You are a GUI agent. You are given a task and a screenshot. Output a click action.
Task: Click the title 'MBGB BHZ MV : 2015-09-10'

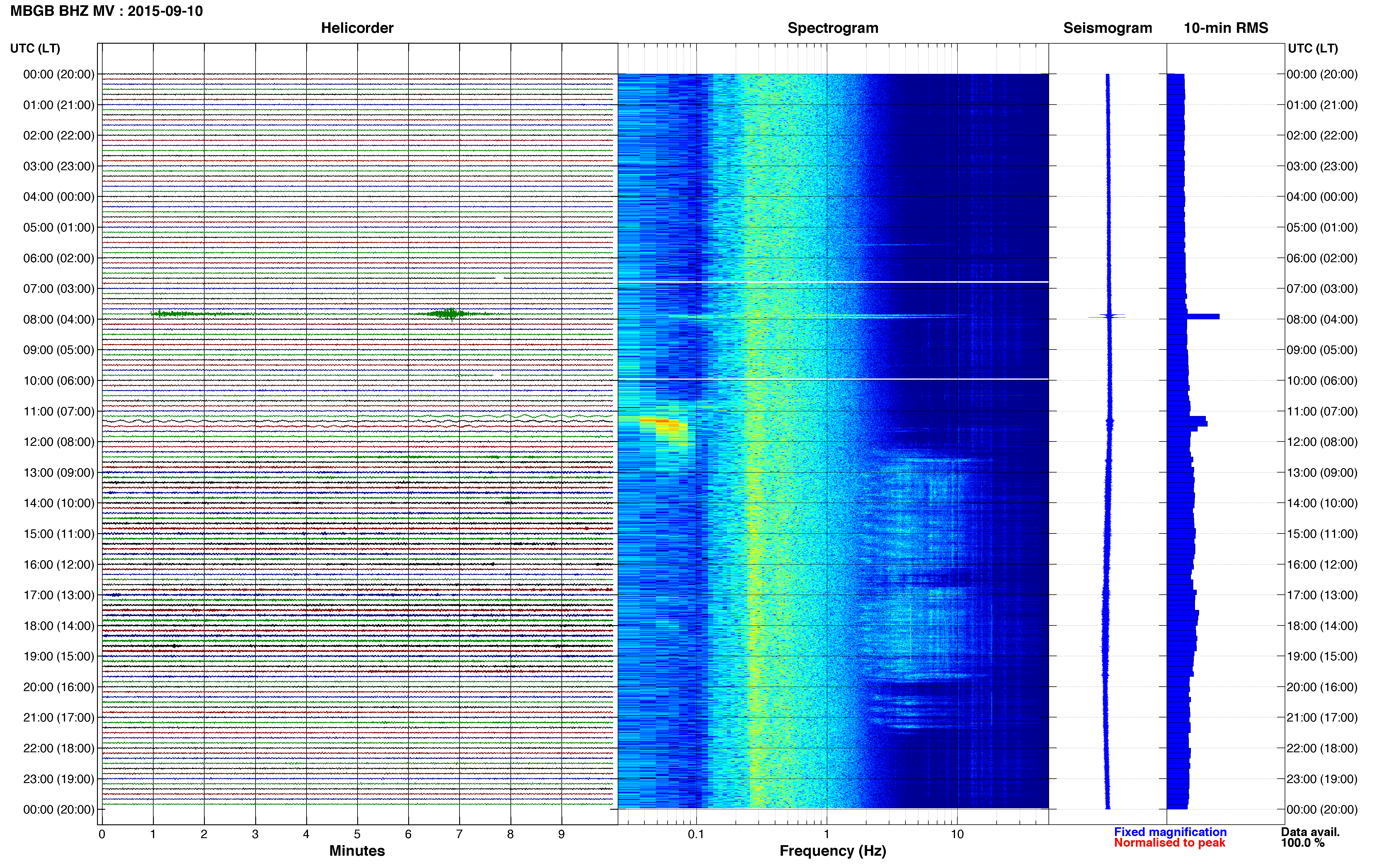click(106, 11)
